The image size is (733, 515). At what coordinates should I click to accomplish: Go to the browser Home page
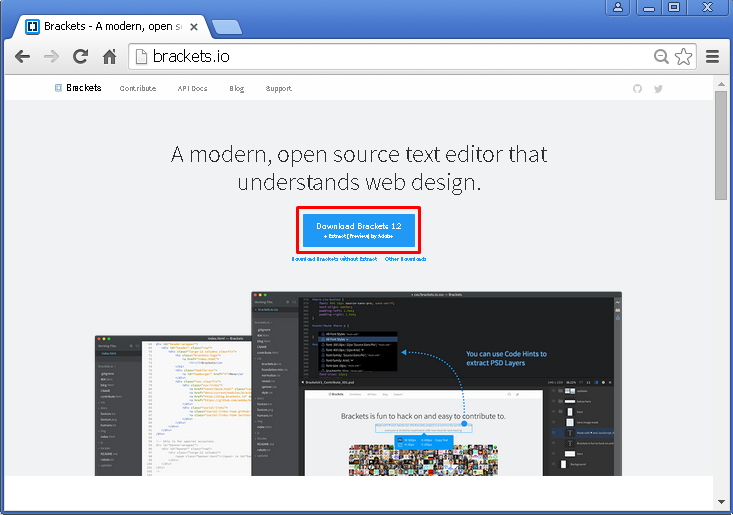coord(109,57)
